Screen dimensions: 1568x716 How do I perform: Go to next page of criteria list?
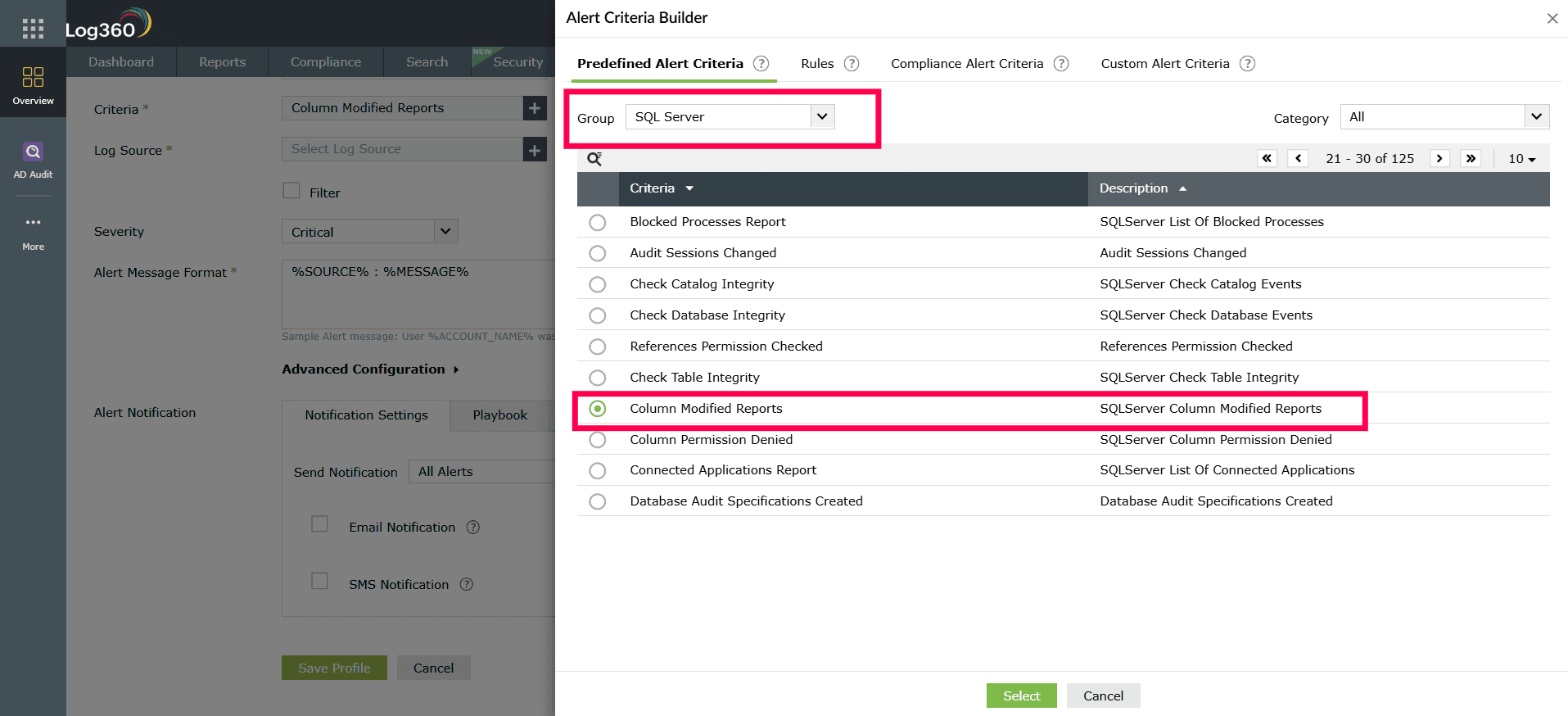pos(1439,158)
